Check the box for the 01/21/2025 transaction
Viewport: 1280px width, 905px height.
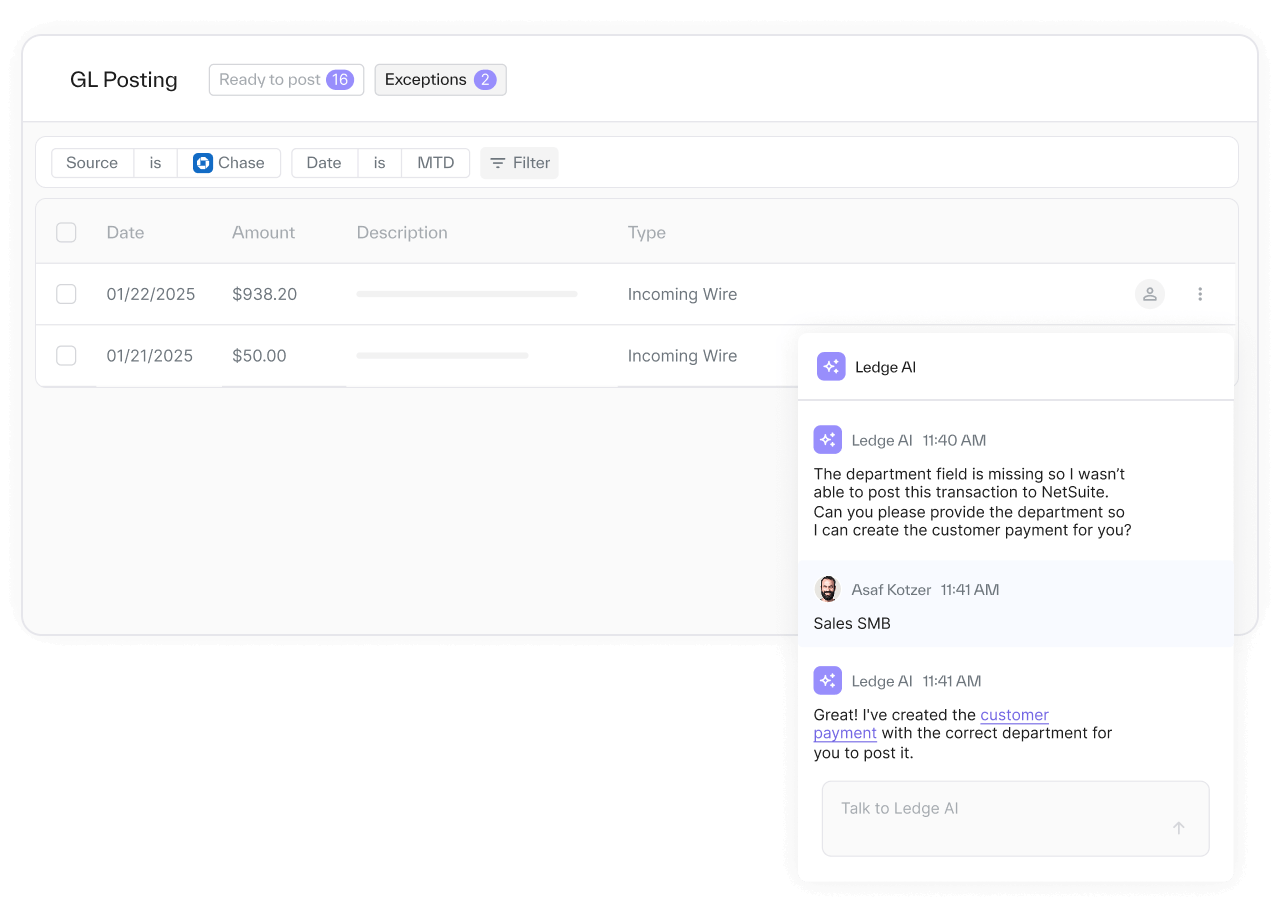pos(66,356)
